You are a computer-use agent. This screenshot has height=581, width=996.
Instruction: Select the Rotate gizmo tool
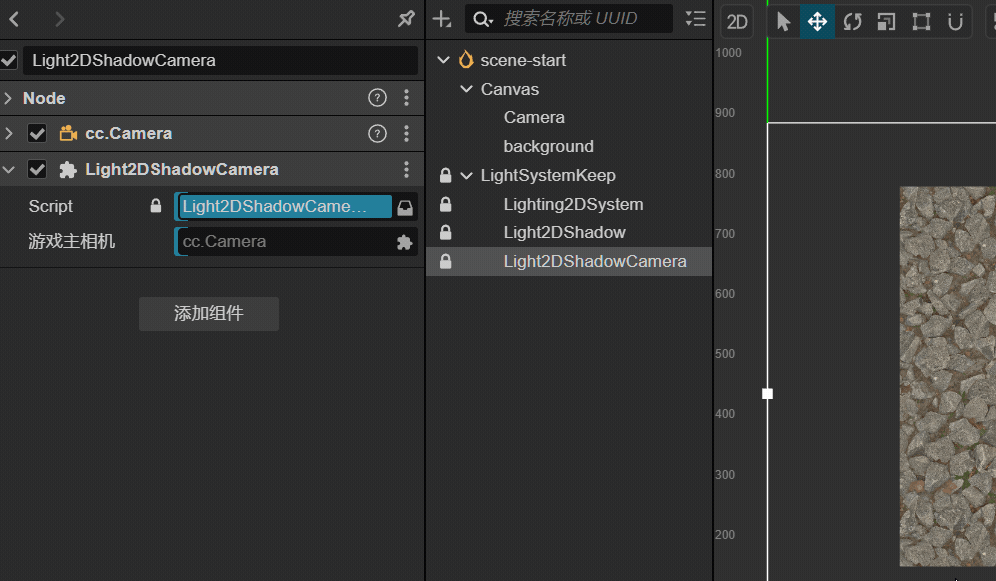(x=852, y=22)
